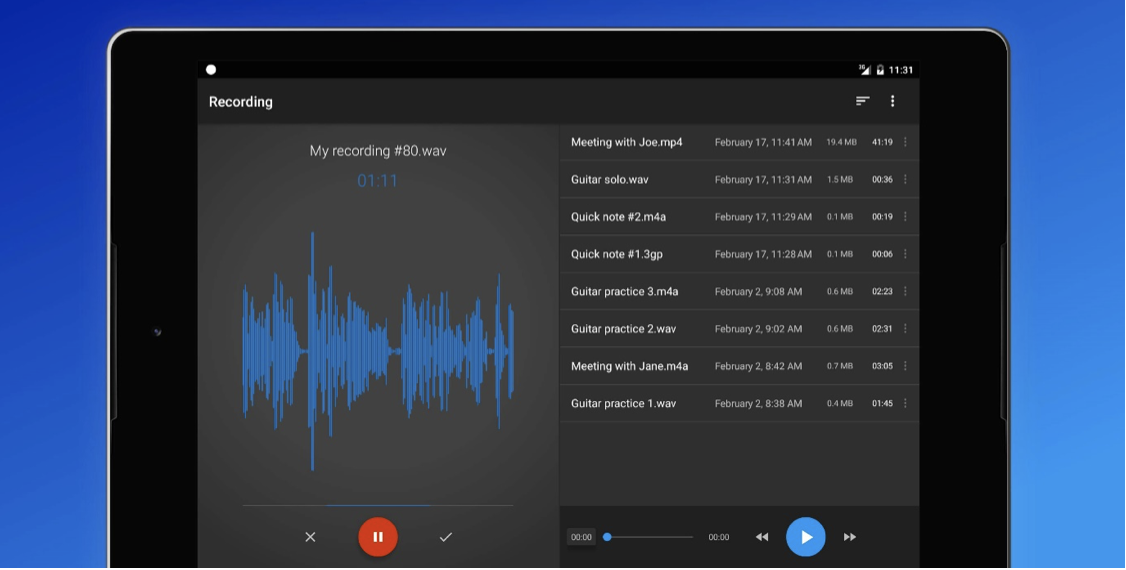Select Guitar solo.wav recording
The width and height of the screenshot is (1126, 570).
(x=739, y=179)
